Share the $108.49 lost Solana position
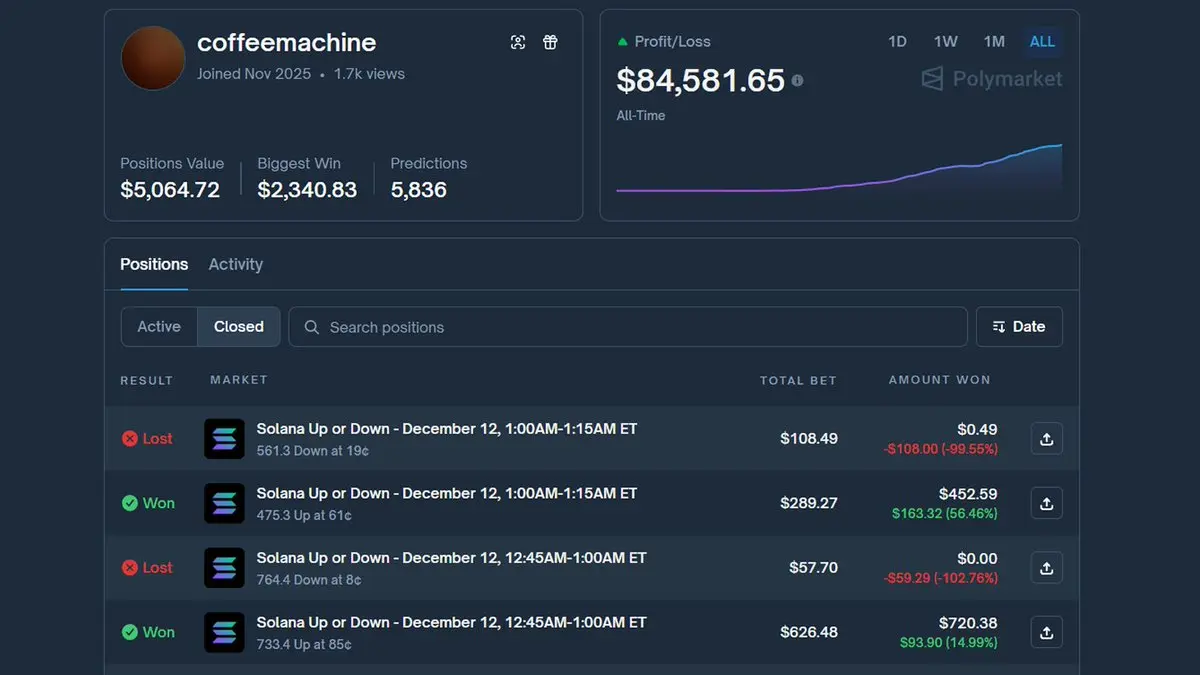The width and height of the screenshot is (1200, 675). 1046,439
